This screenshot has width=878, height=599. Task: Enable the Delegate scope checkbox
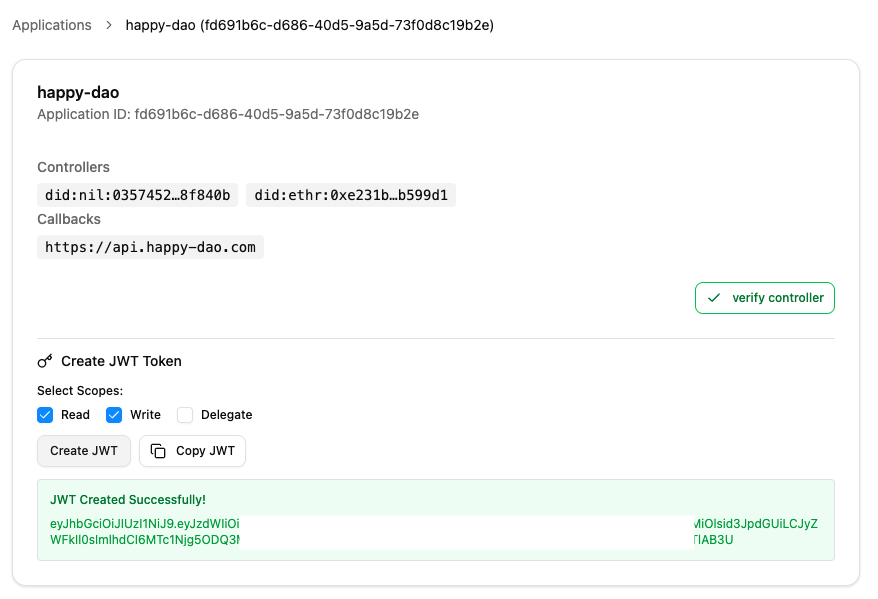185,415
